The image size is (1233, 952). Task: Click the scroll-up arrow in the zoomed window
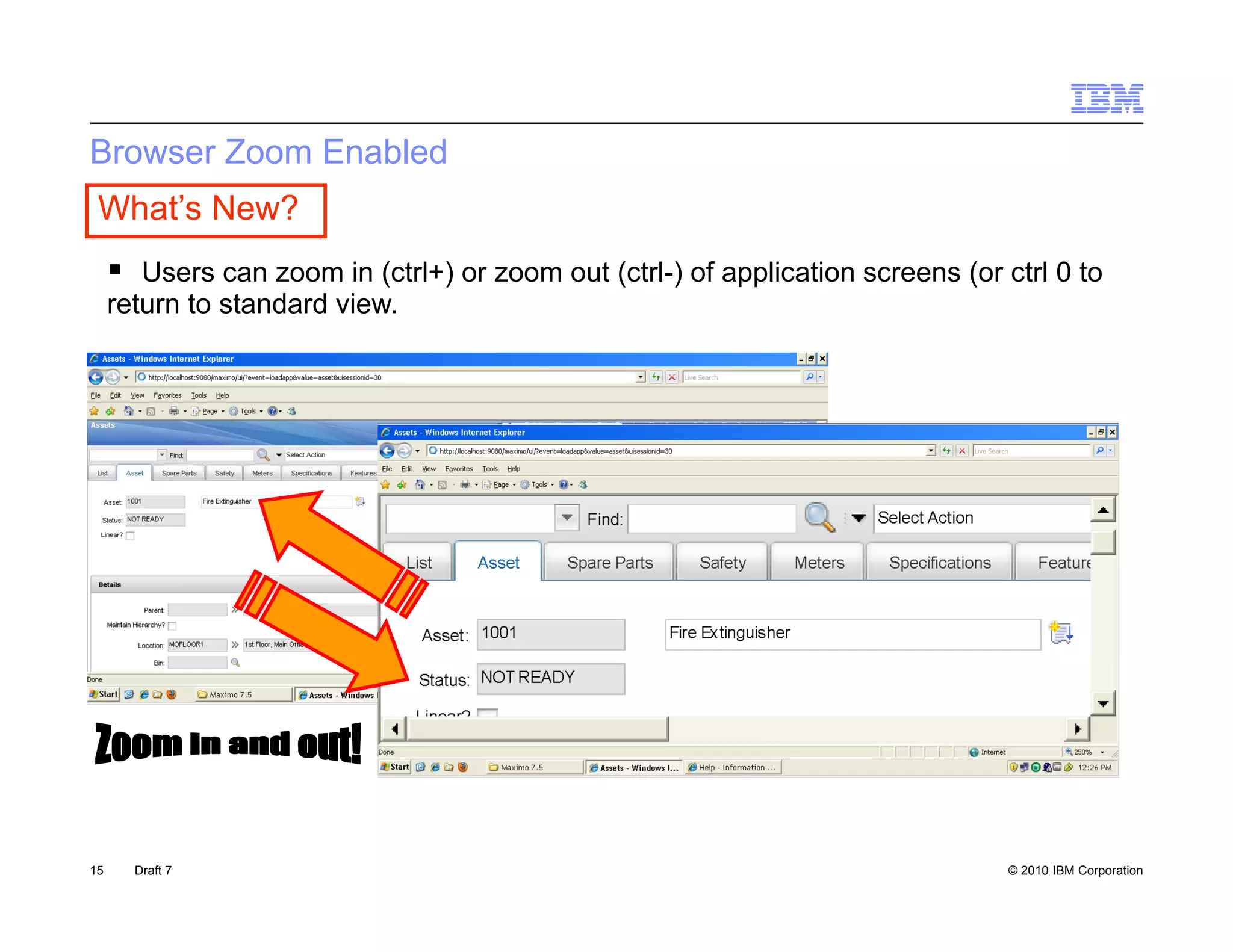pos(1103,510)
